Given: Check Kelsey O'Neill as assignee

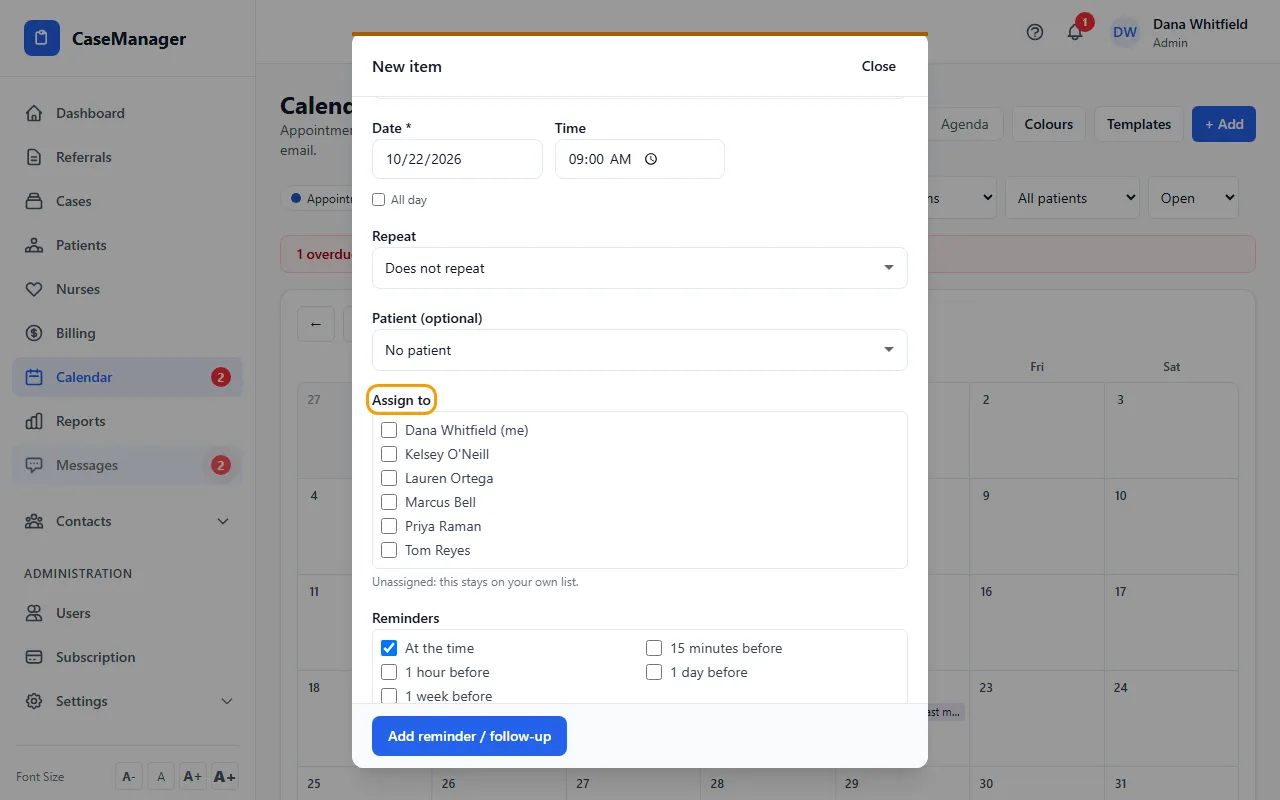Looking at the screenshot, I should [x=389, y=454].
